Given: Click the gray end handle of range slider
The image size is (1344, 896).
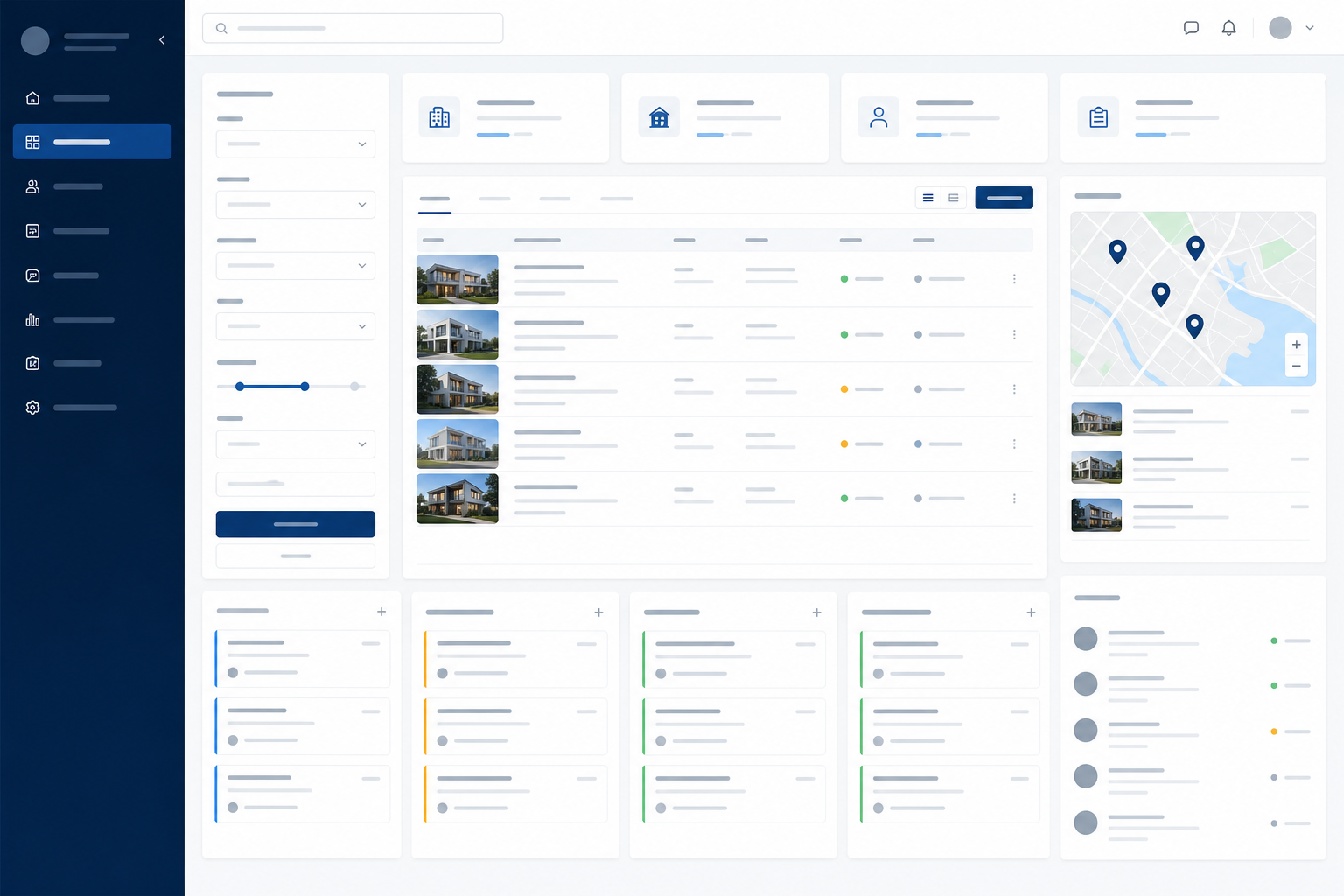Looking at the screenshot, I should 354,386.
